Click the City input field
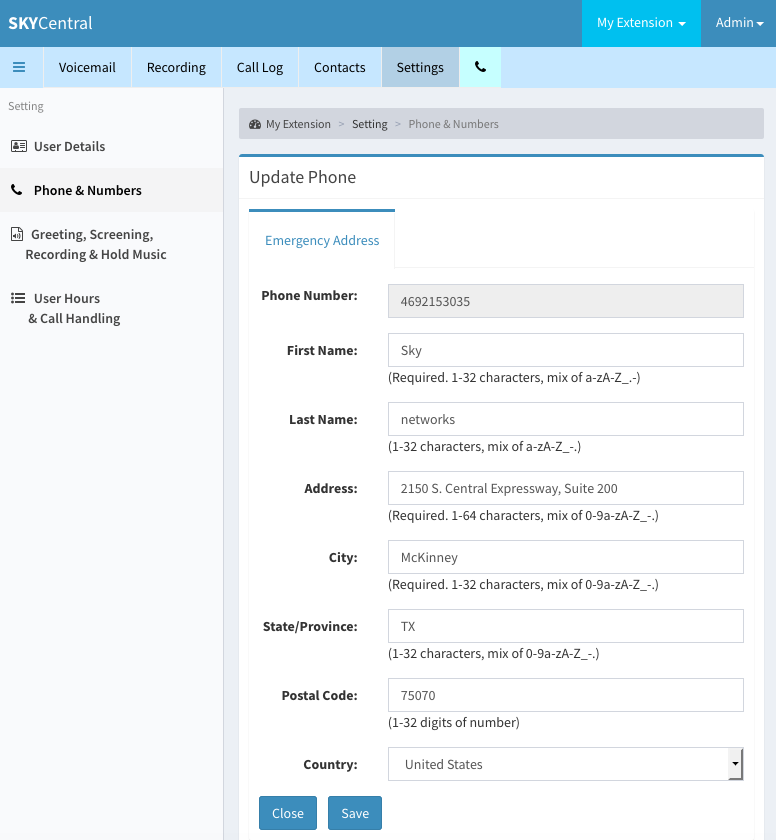 pos(566,557)
